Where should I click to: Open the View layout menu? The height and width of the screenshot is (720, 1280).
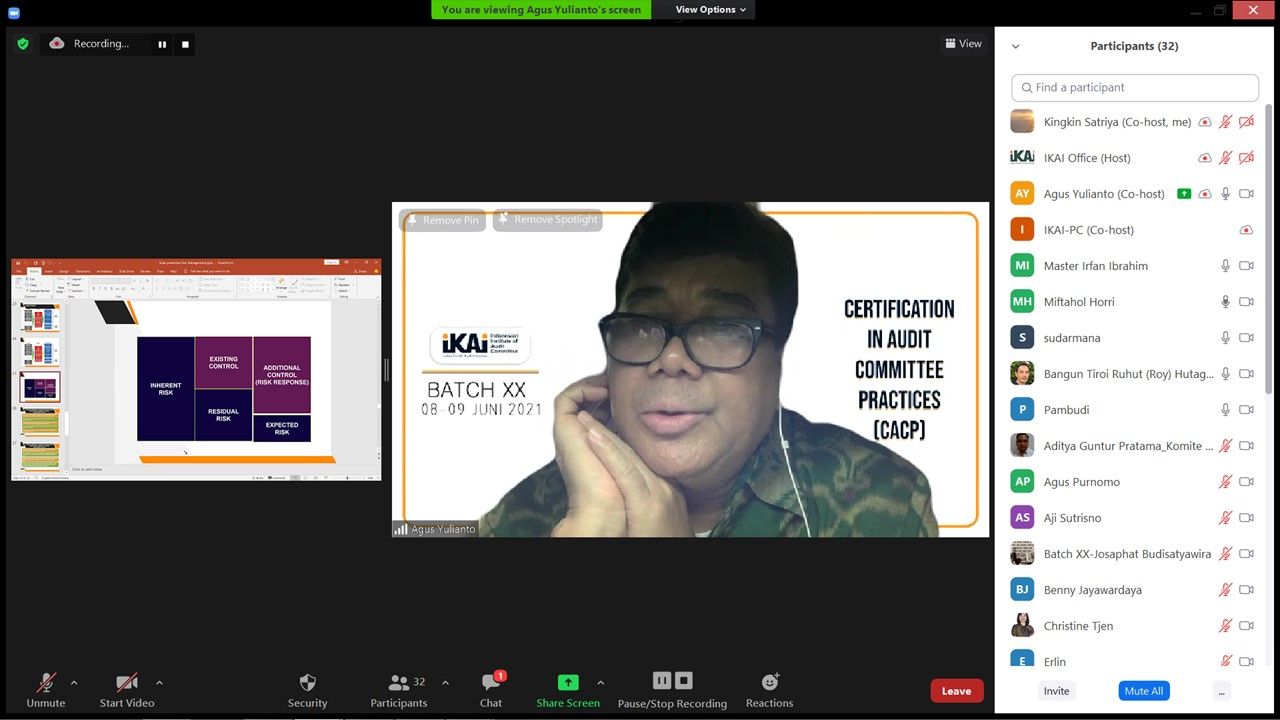964,44
